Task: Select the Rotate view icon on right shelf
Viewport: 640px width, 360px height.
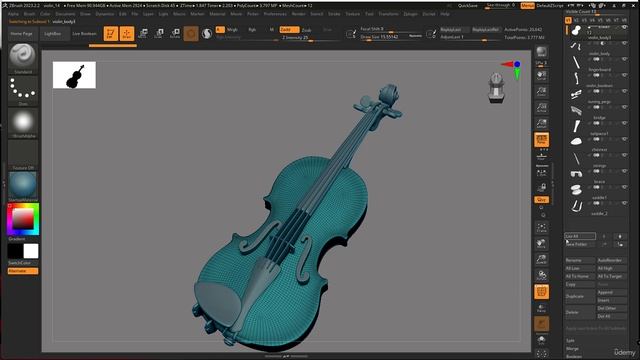Action: point(542,276)
